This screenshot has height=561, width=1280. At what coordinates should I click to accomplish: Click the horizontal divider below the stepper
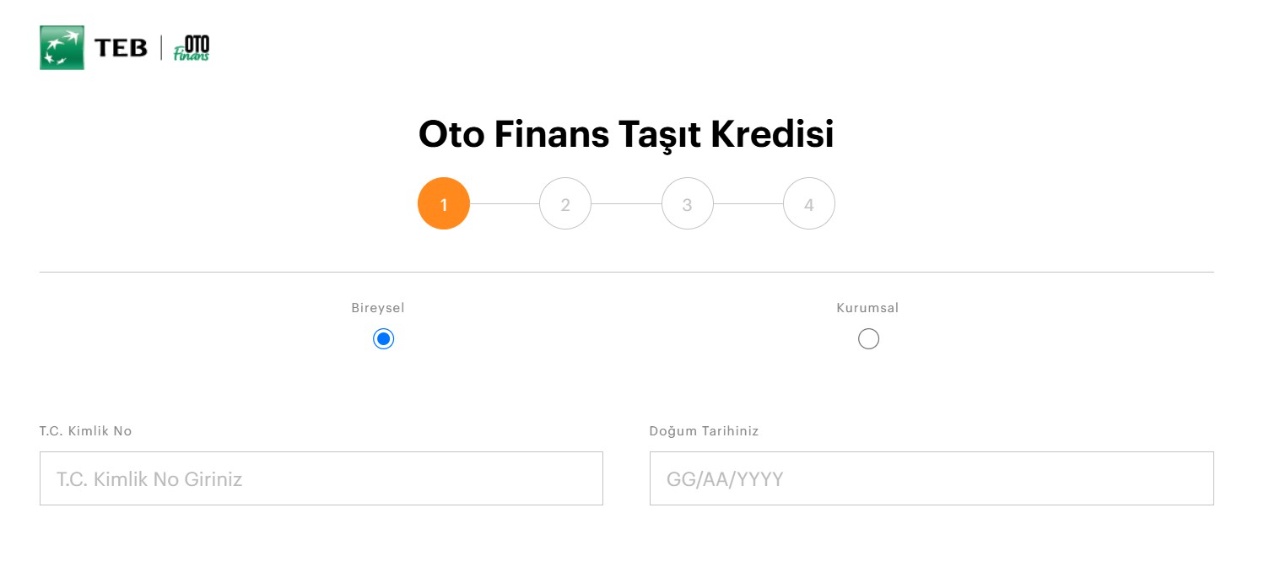tap(626, 272)
